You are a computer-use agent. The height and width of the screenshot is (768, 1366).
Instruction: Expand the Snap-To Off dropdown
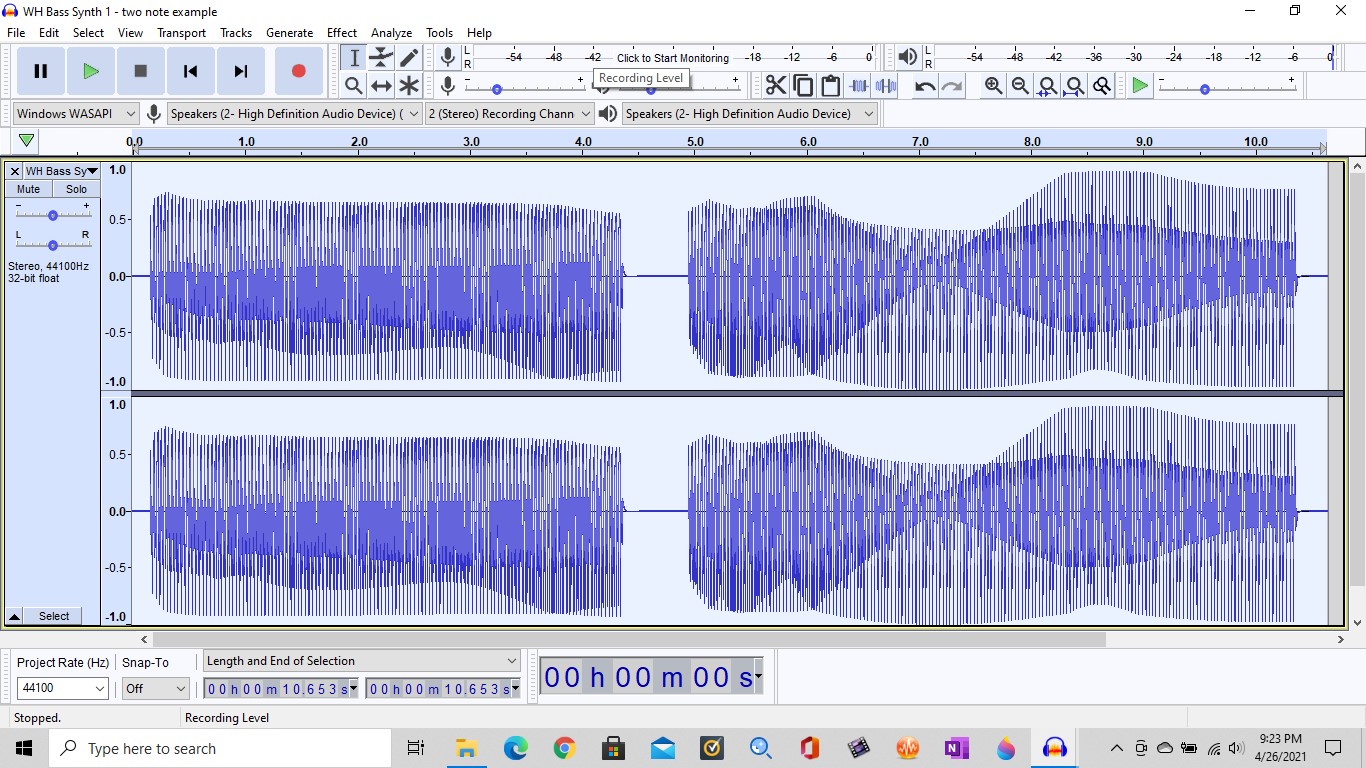click(x=155, y=688)
